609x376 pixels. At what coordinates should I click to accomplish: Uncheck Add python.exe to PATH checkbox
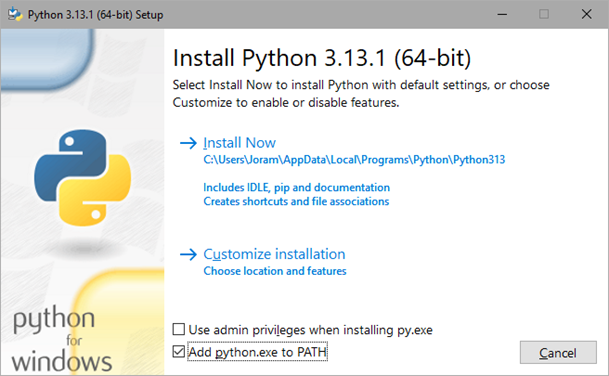click(179, 352)
